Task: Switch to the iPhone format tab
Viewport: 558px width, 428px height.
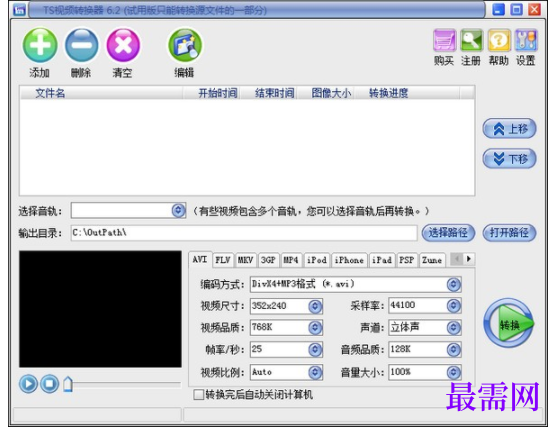Action: click(349, 260)
